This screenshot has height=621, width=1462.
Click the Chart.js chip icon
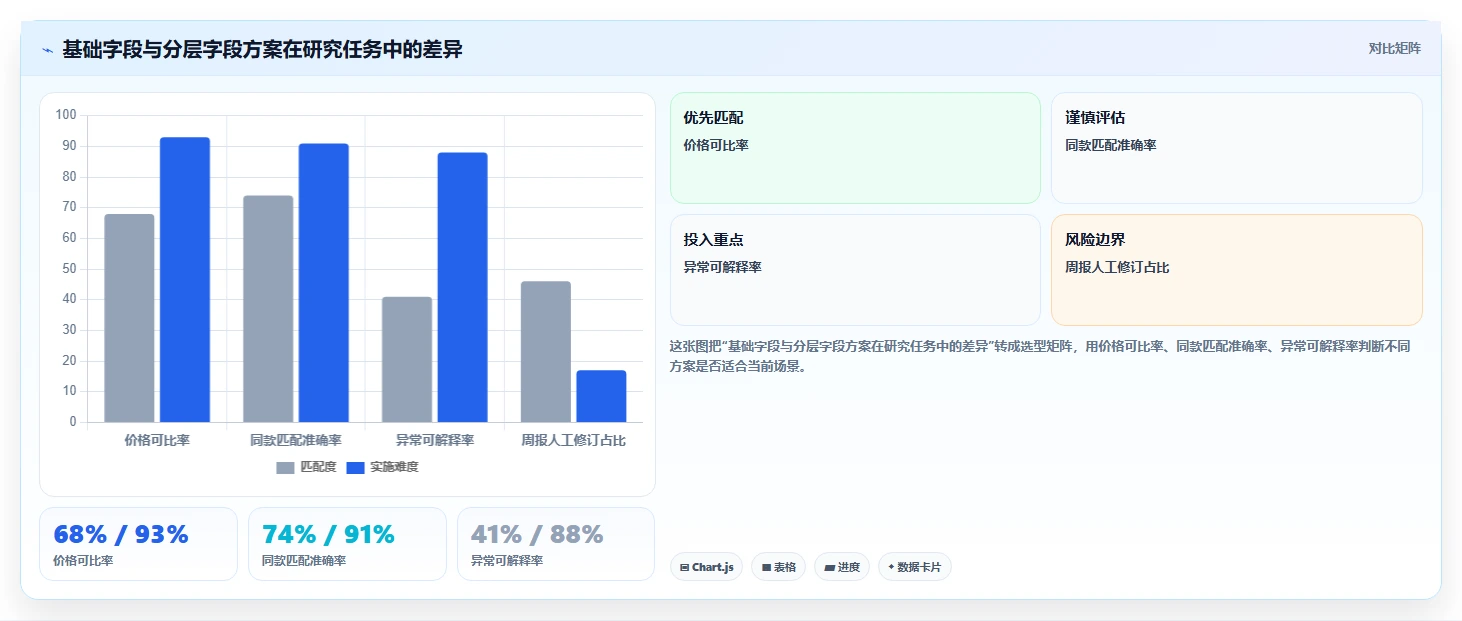pos(684,567)
